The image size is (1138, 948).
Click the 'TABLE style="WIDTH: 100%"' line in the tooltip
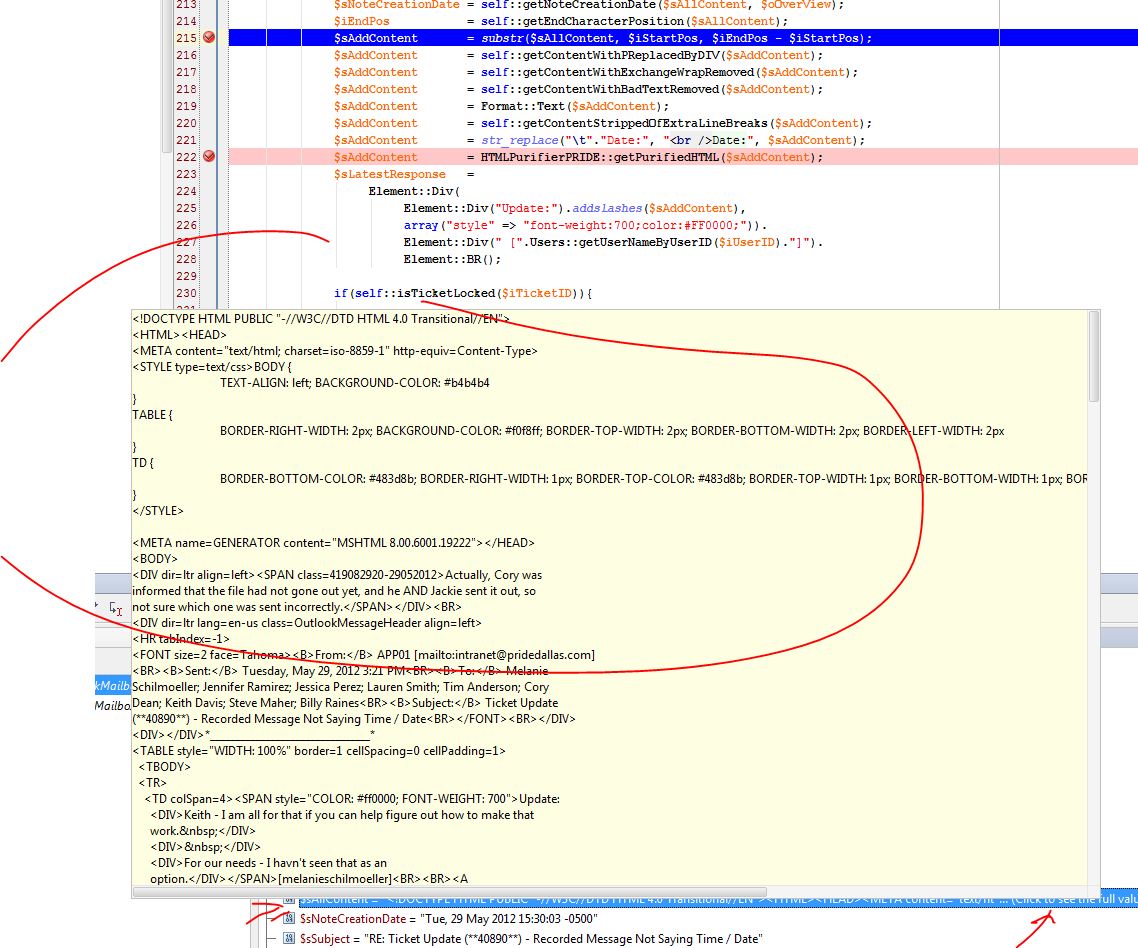pyautogui.click(x=319, y=751)
